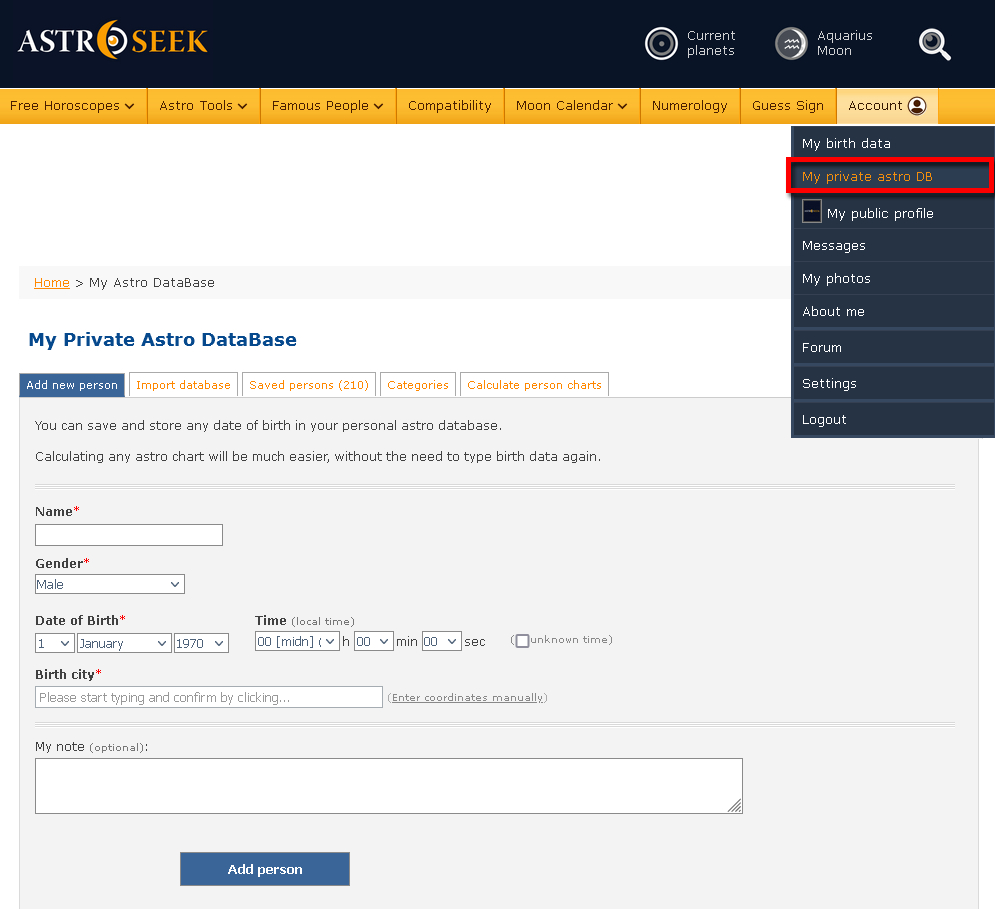Open the Import database tab
This screenshot has height=909, width=995.
tap(183, 385)
